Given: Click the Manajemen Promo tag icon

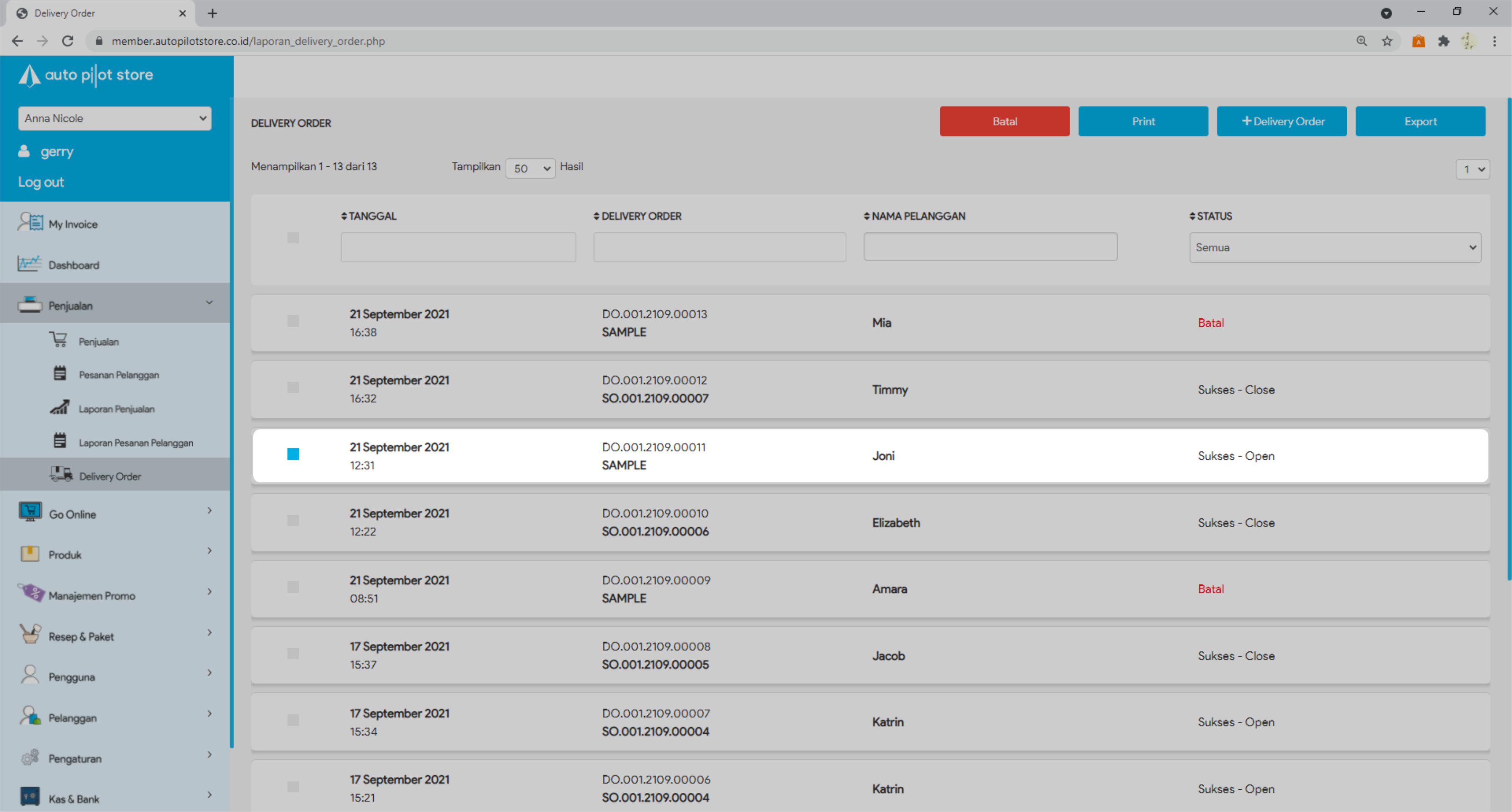Looking at the screenshot, I should [x=31, y=594].
